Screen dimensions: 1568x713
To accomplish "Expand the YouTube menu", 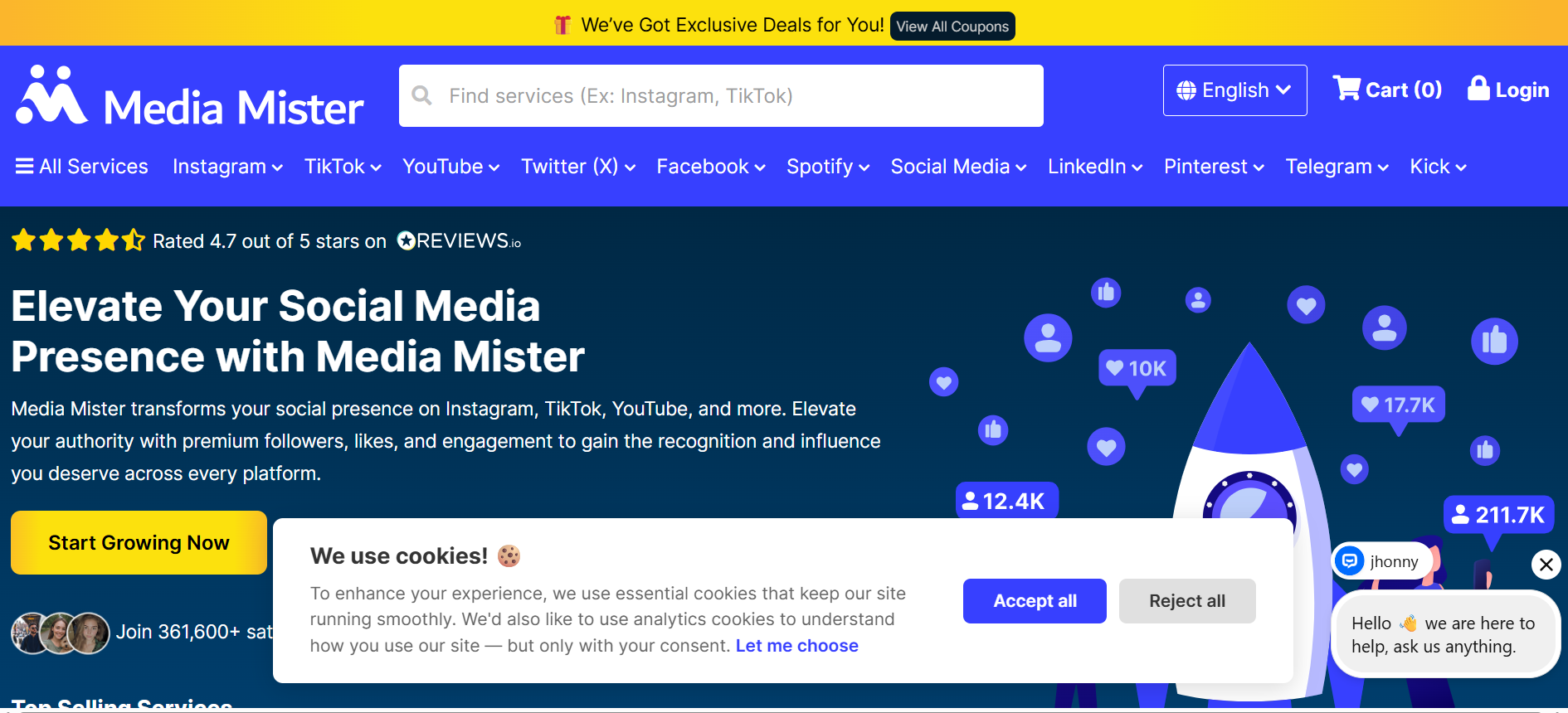I will click(450, 167).
